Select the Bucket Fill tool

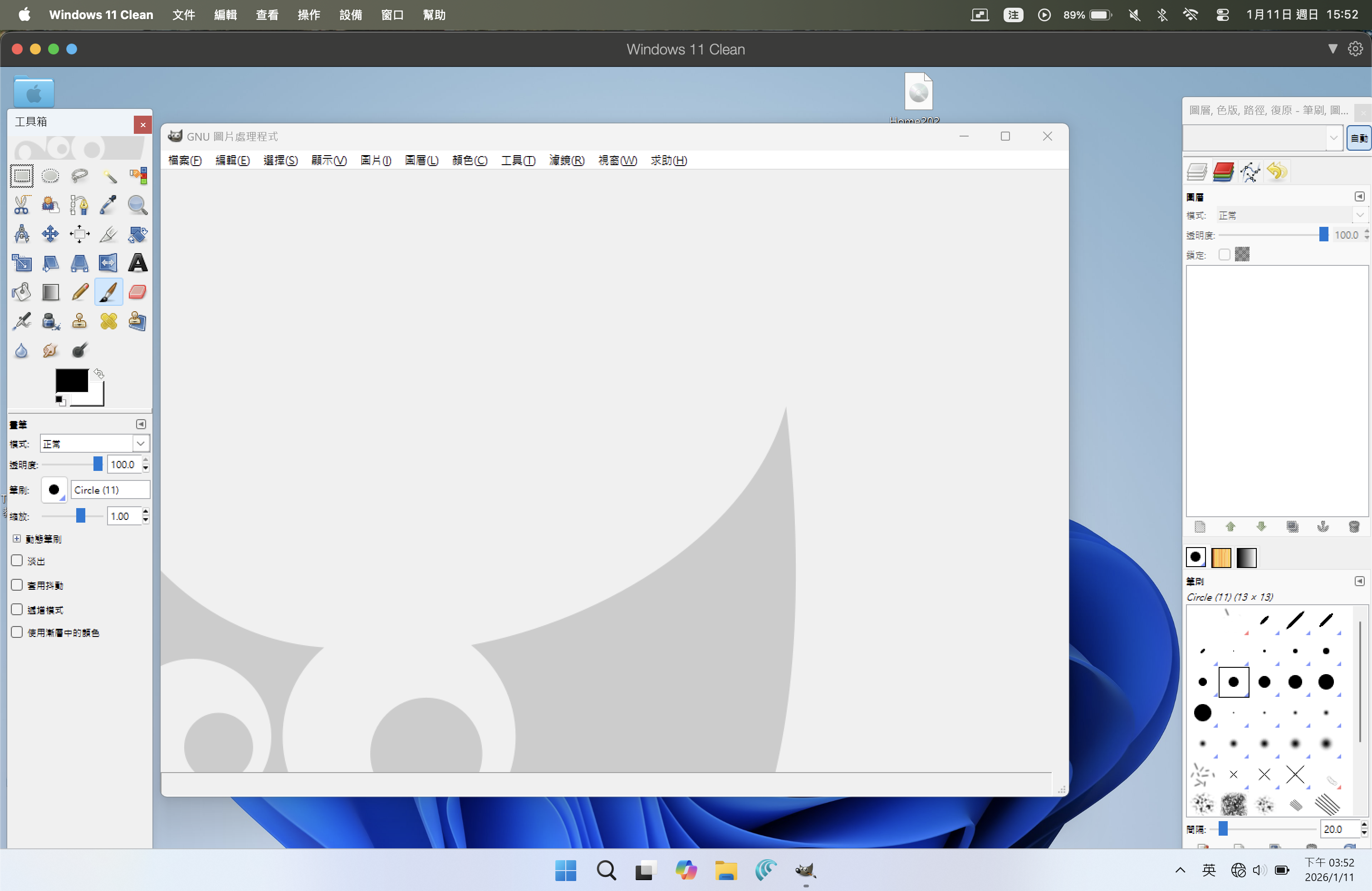tap(21, 292)
